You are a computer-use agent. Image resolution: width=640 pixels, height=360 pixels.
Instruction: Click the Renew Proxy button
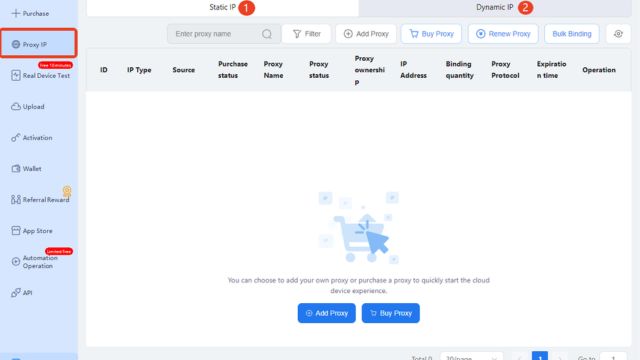(x=503, y=34)
